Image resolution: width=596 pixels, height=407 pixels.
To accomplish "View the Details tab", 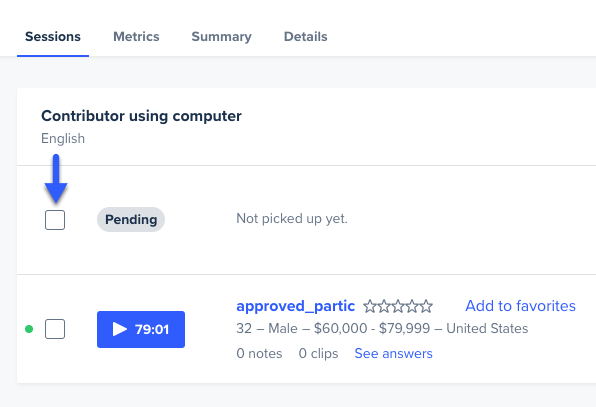I will click(x=306, y=36).
